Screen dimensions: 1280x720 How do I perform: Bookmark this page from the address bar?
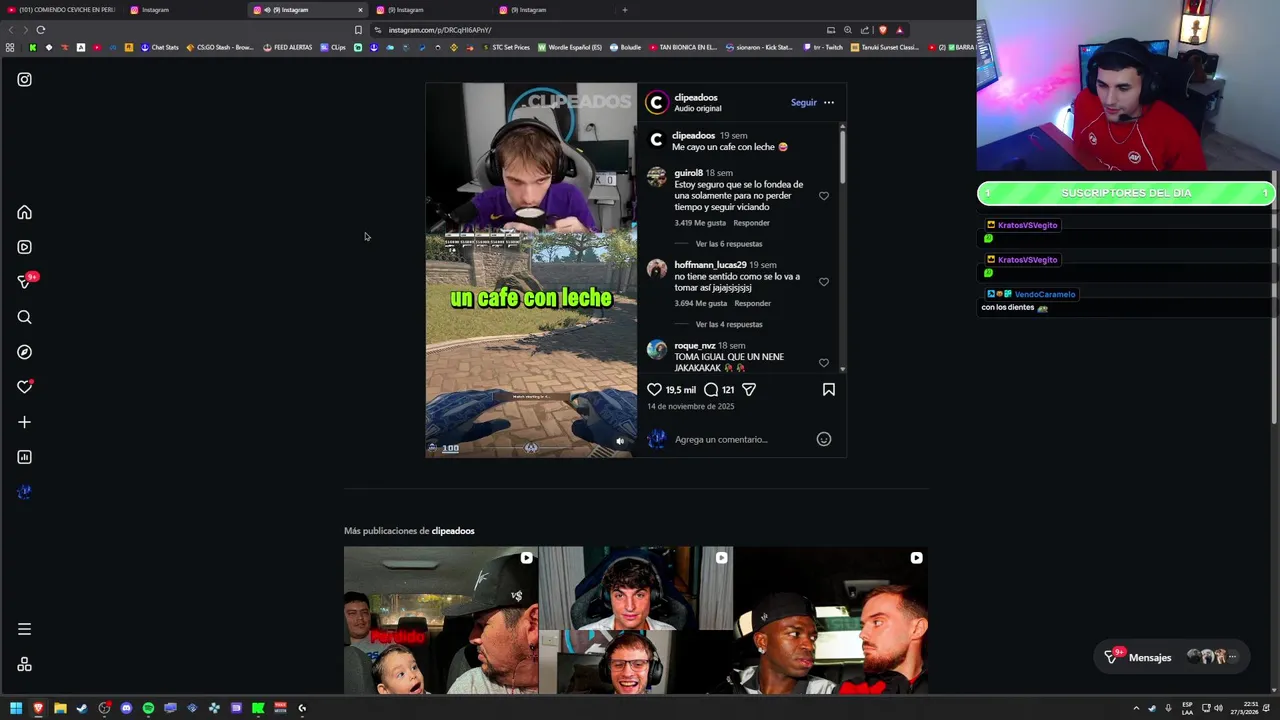pyautogui.click(x=358, y=30)
